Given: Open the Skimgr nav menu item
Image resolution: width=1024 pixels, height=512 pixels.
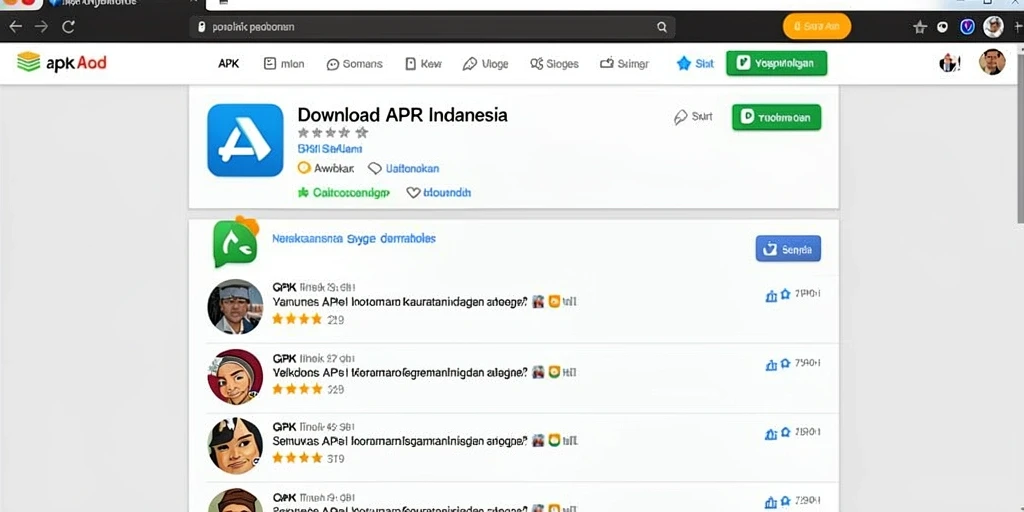Looking at the screenshot, I should tap(624, 63).
